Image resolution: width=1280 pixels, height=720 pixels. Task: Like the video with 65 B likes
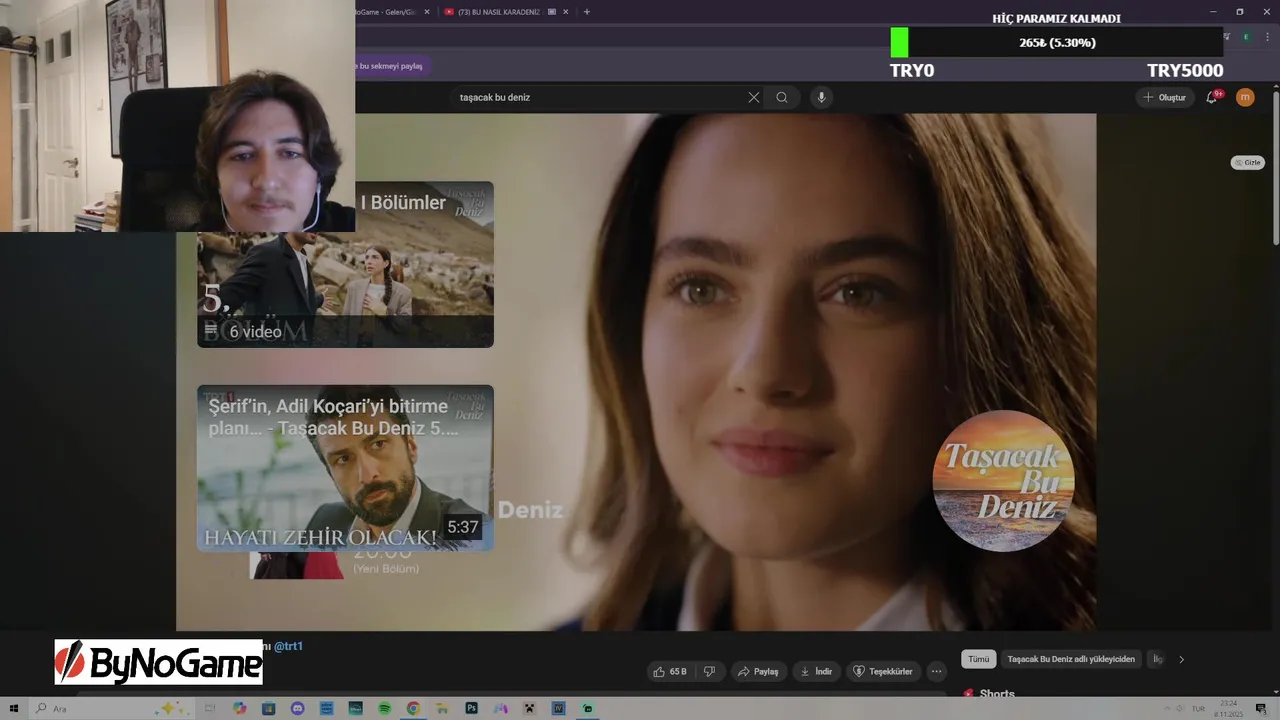click(670, 671)
